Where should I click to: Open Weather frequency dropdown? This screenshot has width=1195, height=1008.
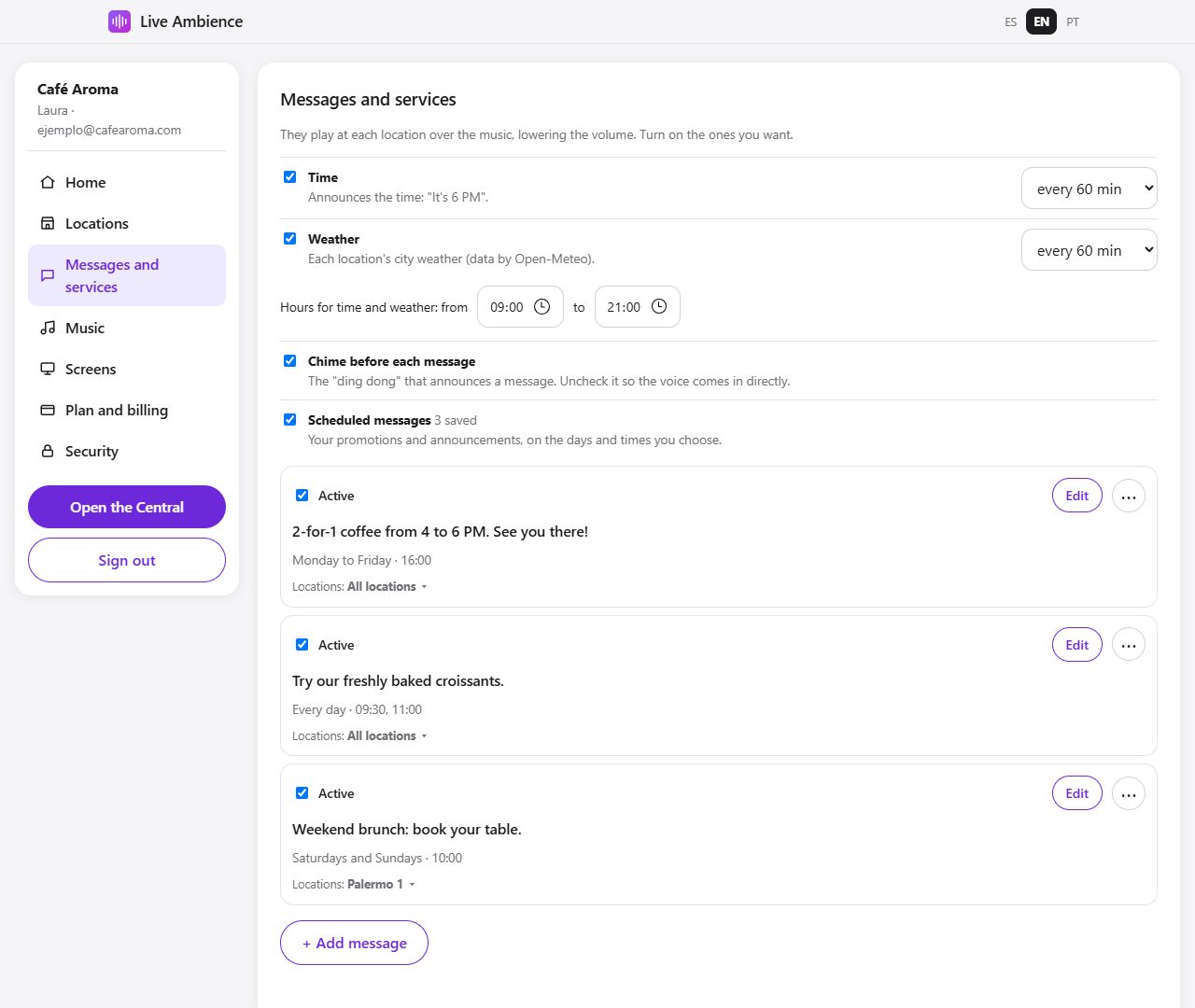[1090, 250]
